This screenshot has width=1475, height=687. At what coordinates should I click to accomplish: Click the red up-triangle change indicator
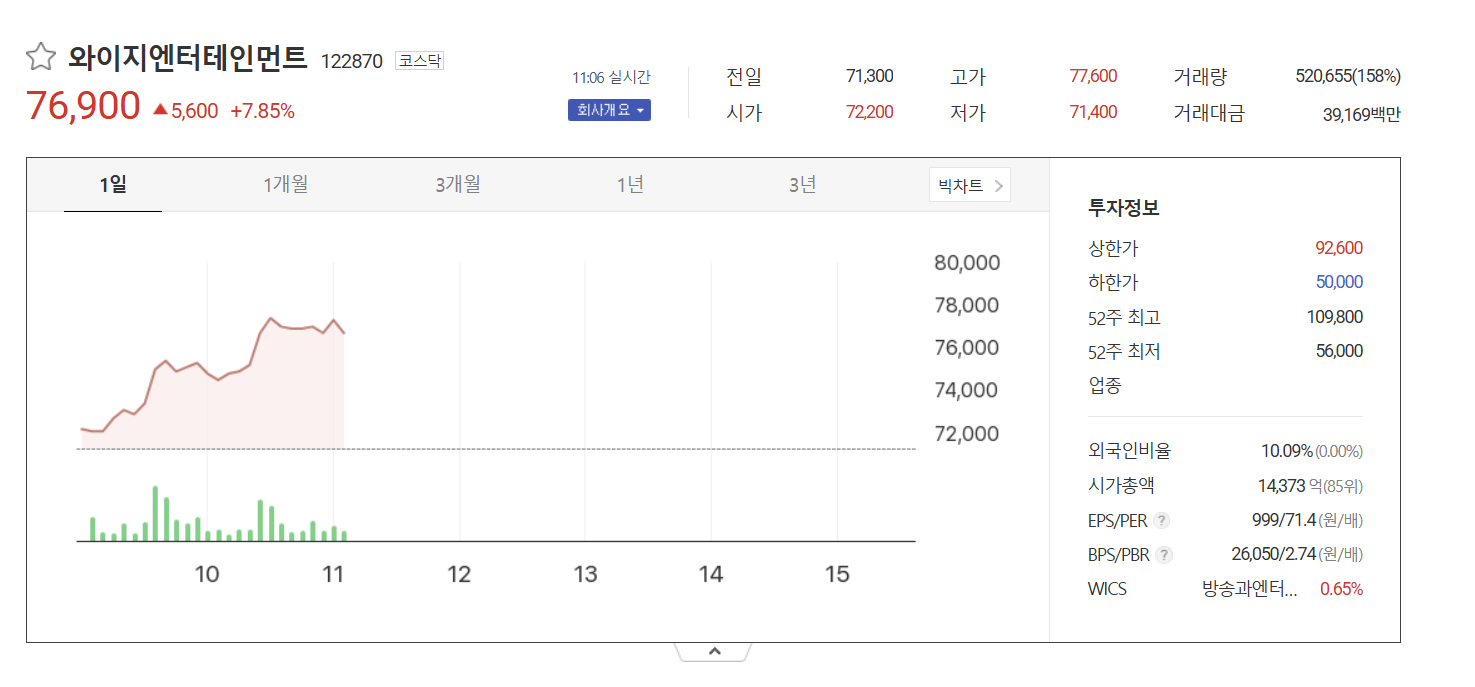click(x=160, y=111)
